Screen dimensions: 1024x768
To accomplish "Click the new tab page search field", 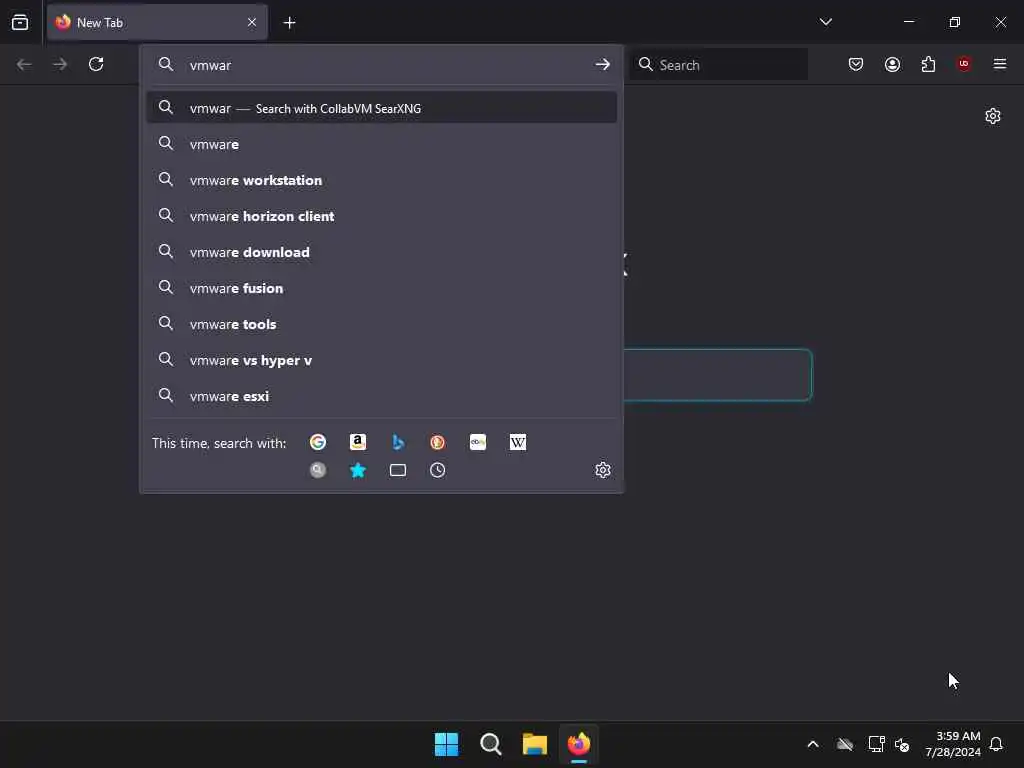I will 717,375.
